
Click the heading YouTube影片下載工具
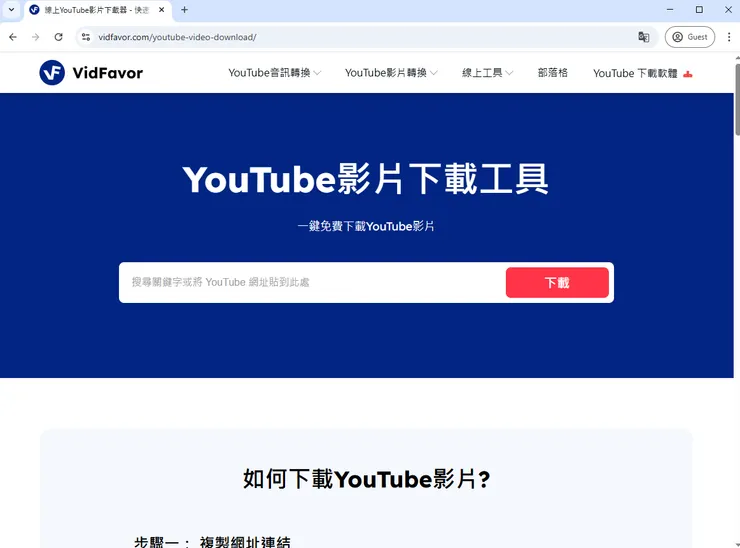(x=366, y=179)
